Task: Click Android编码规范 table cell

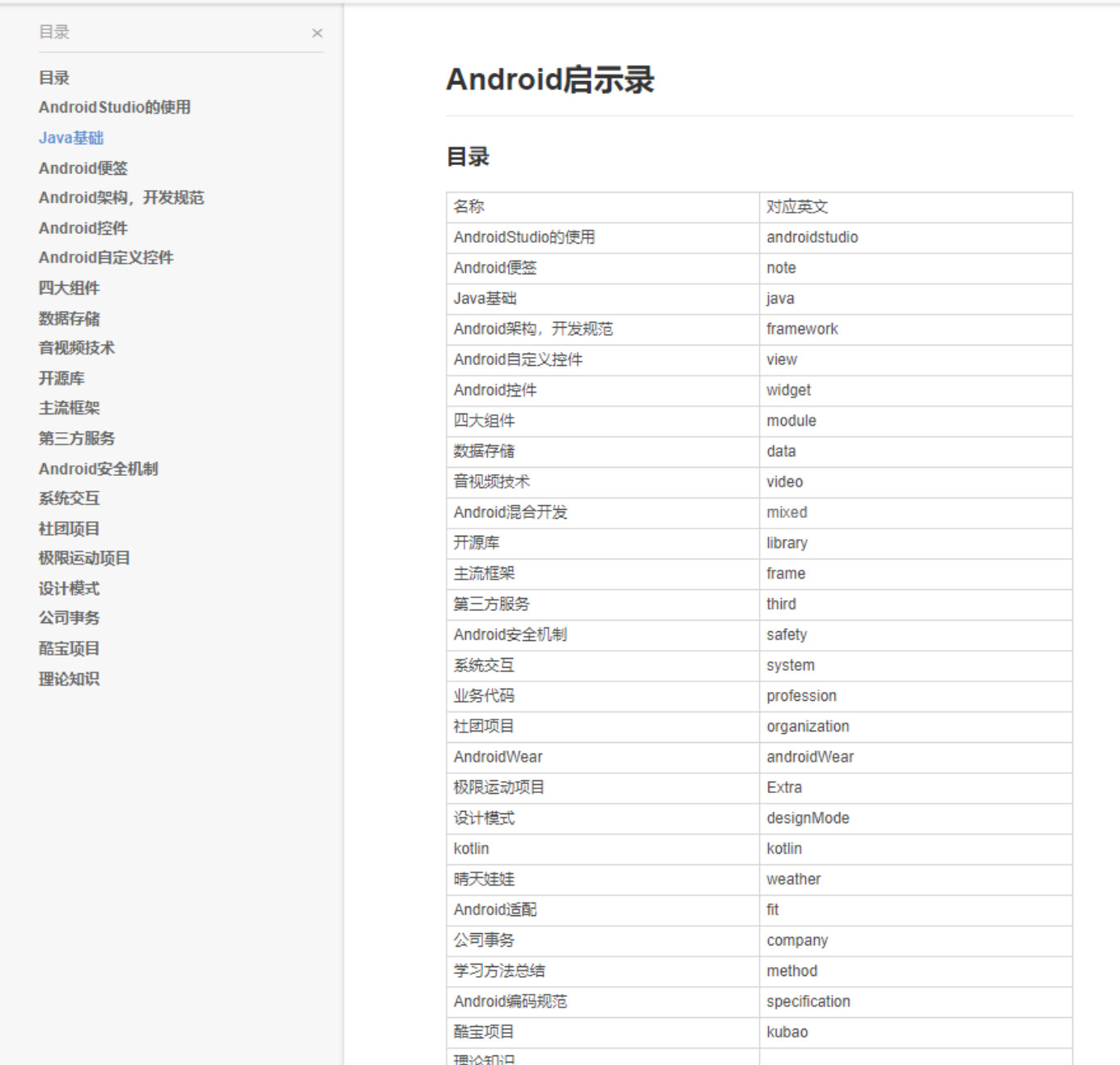Action: click(x=603, y=1002)
